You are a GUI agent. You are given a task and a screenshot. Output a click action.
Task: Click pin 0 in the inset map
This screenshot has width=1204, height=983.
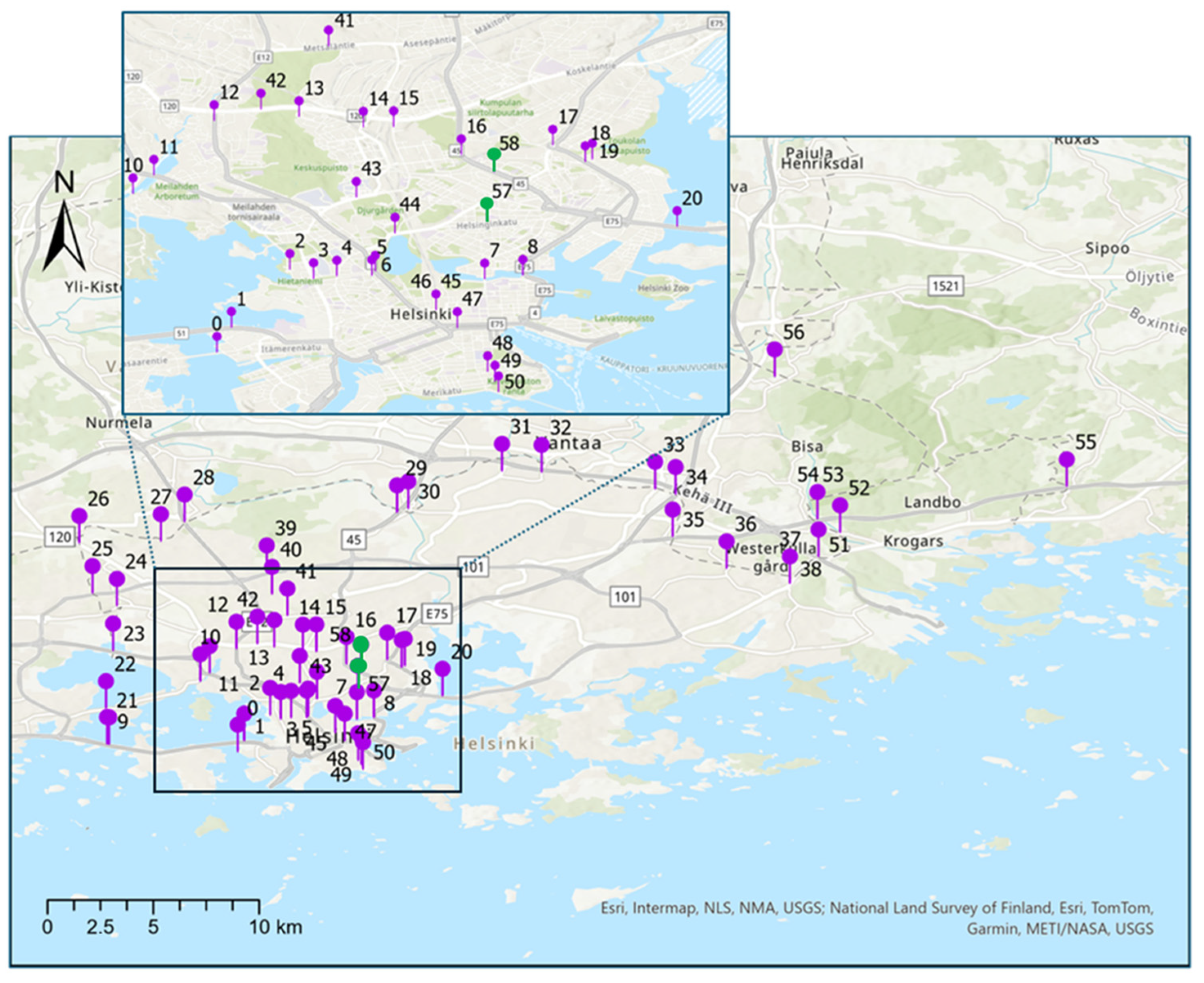pyautogui.click(x=217, y=337)
